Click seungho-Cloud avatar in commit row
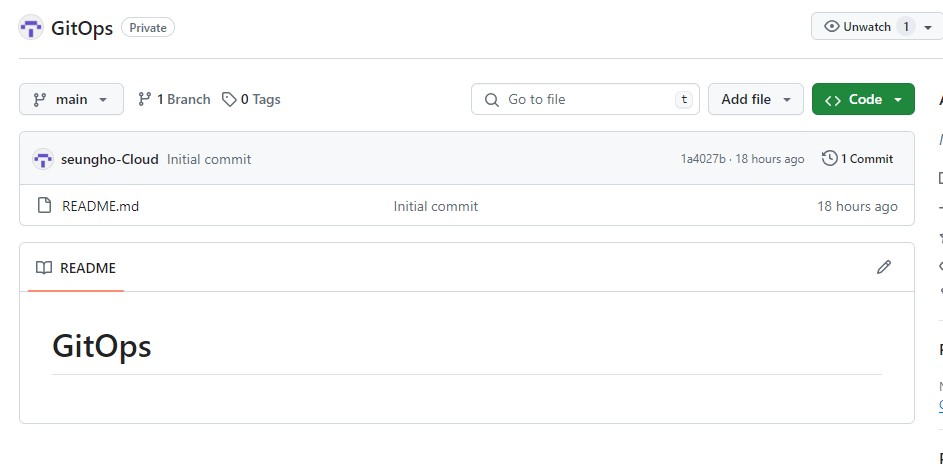This screenshot has height=468, width=943. (43, 159)
